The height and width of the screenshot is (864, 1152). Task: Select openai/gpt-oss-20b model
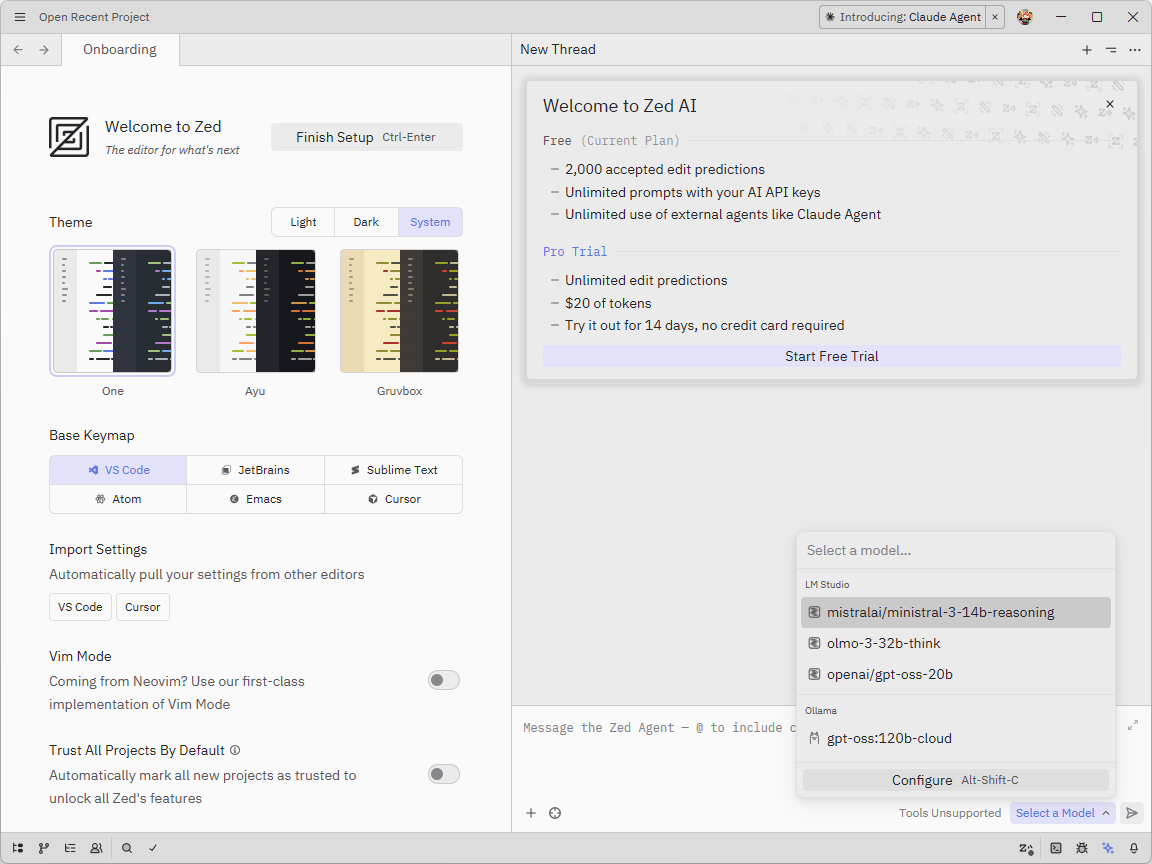955,674
